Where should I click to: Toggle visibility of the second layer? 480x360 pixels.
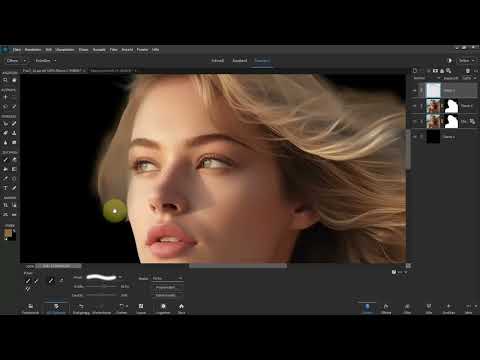coord(415,106)
